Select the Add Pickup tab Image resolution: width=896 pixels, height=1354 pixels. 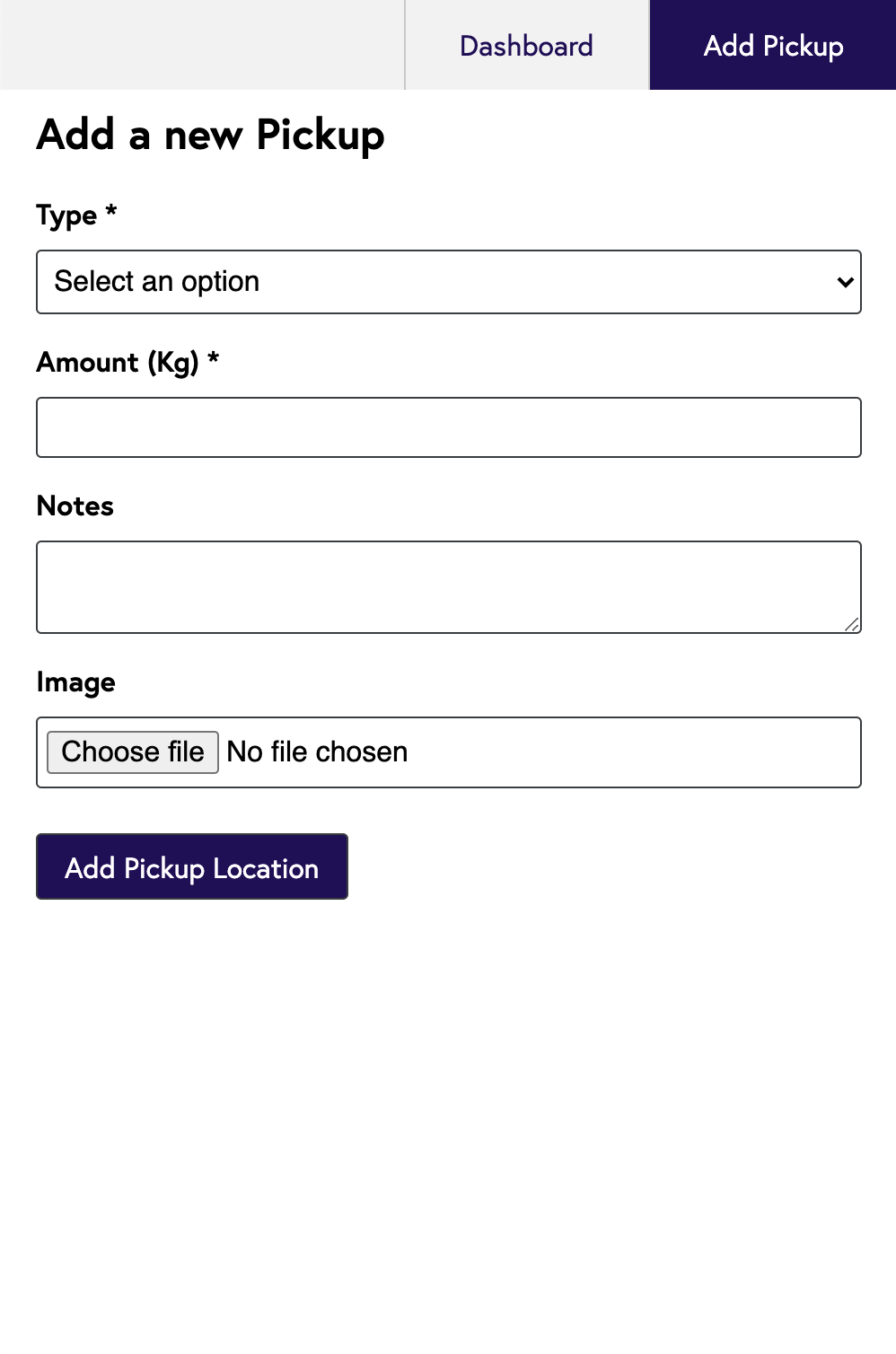773,45
